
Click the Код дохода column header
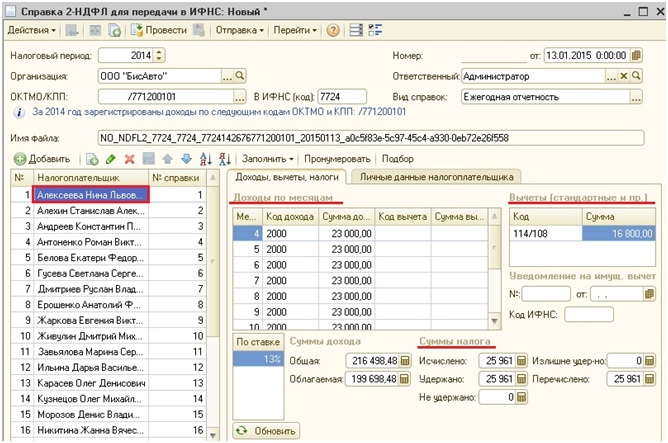click(290, 217)
